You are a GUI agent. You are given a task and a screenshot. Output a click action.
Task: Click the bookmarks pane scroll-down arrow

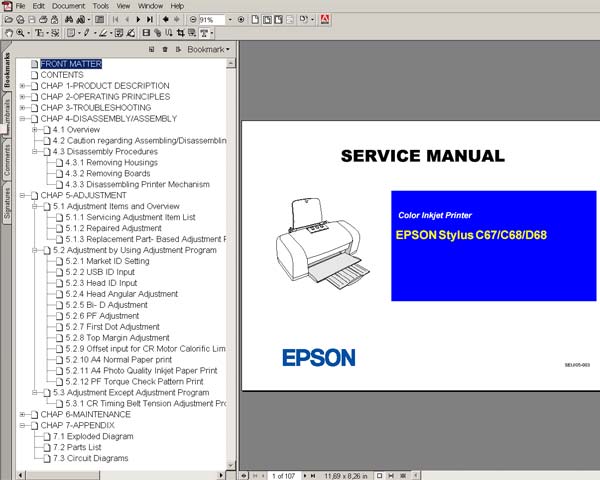pyautogui.click(x=231, y=465)
